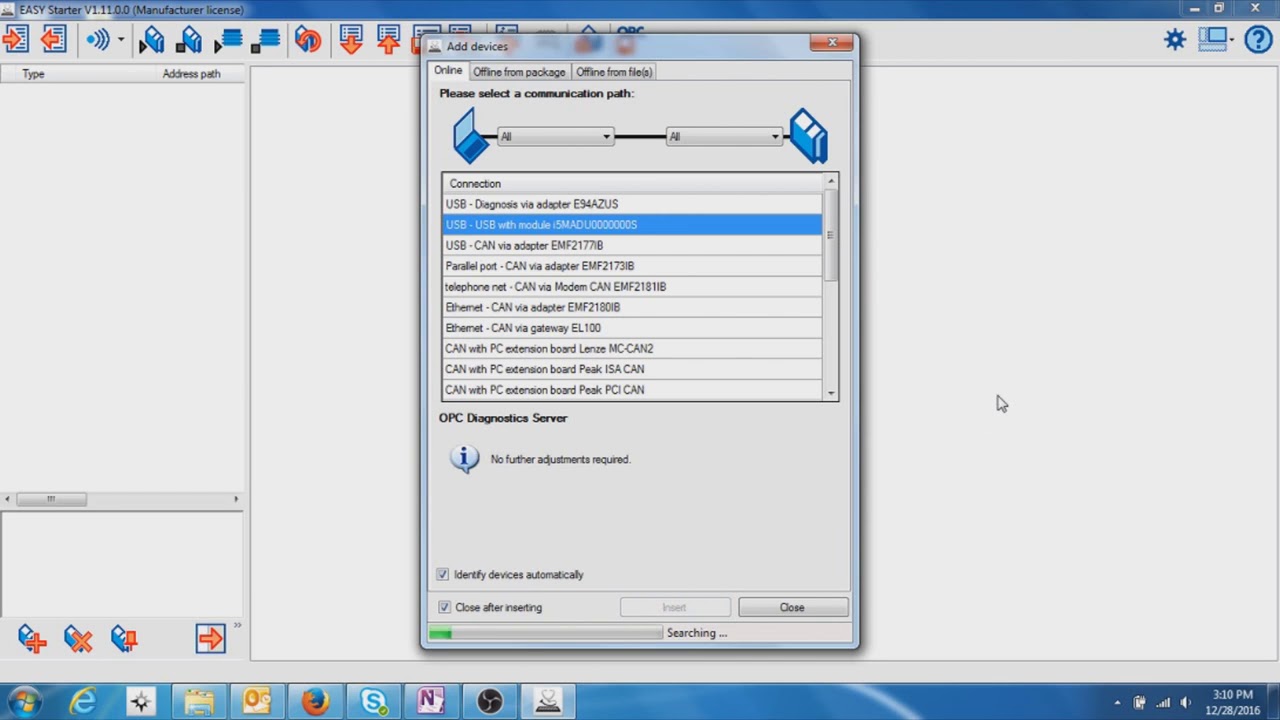Open the right communication path All dropdown
The height and width of the screenshot is (720, 1280).
click(x=724, y=137)
